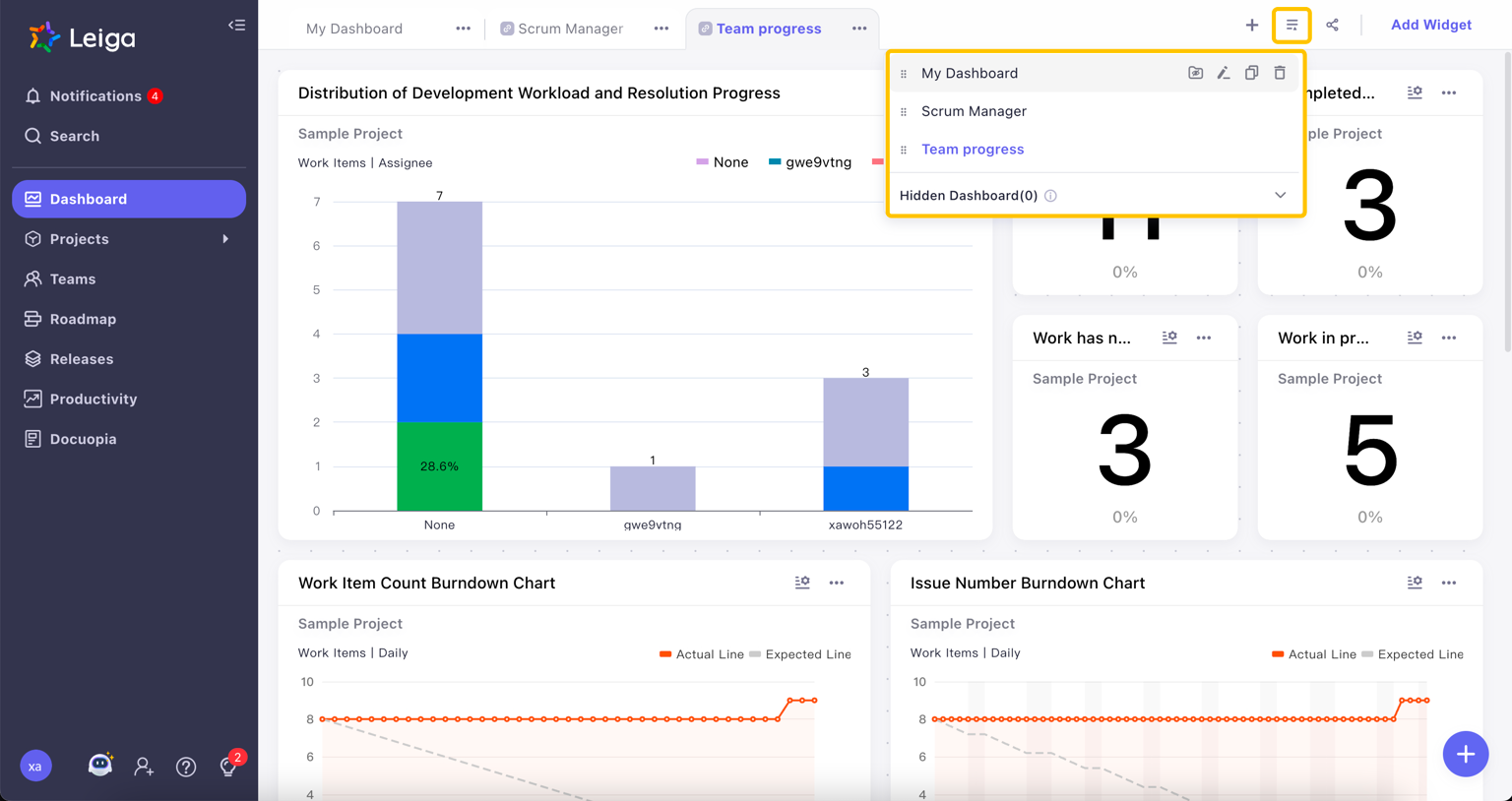This screenshot has height=801, width=1512.
Task: Click the delete icon for My Dashboard
Action: 1280,73
